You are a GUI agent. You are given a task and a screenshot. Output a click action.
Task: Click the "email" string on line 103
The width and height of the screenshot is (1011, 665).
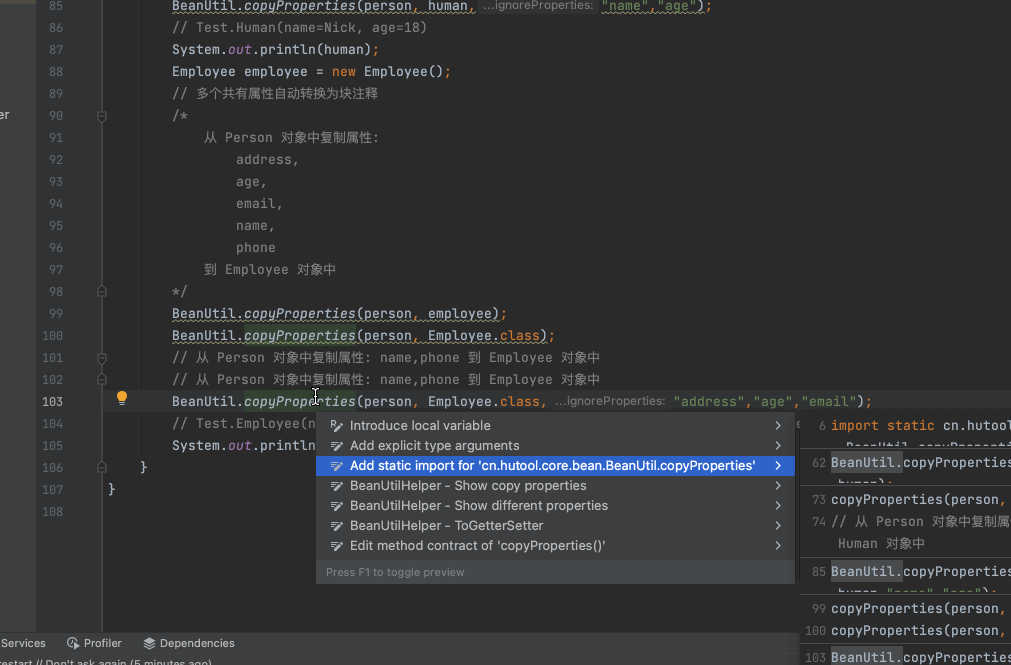(829, 402)
